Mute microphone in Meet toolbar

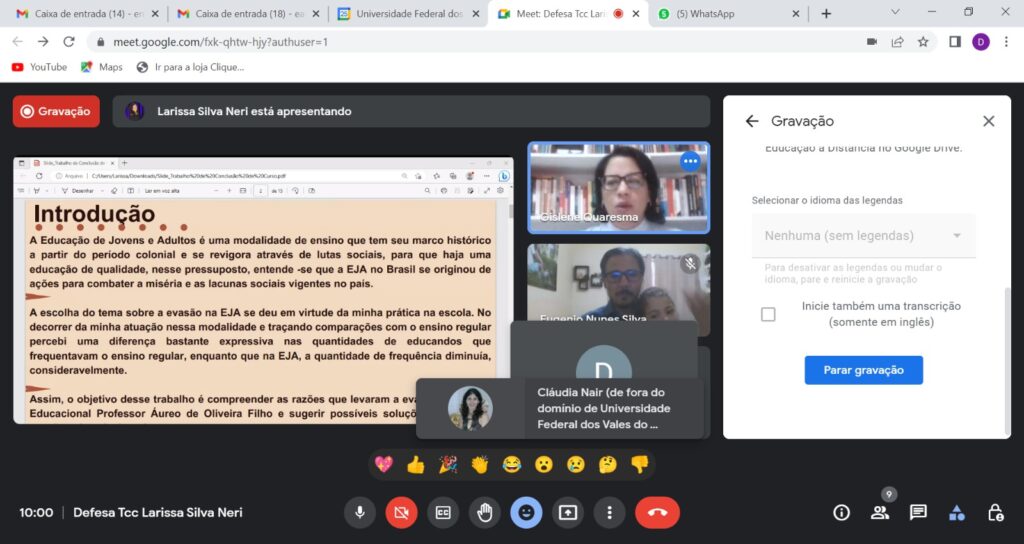click(x=359, y=513)
